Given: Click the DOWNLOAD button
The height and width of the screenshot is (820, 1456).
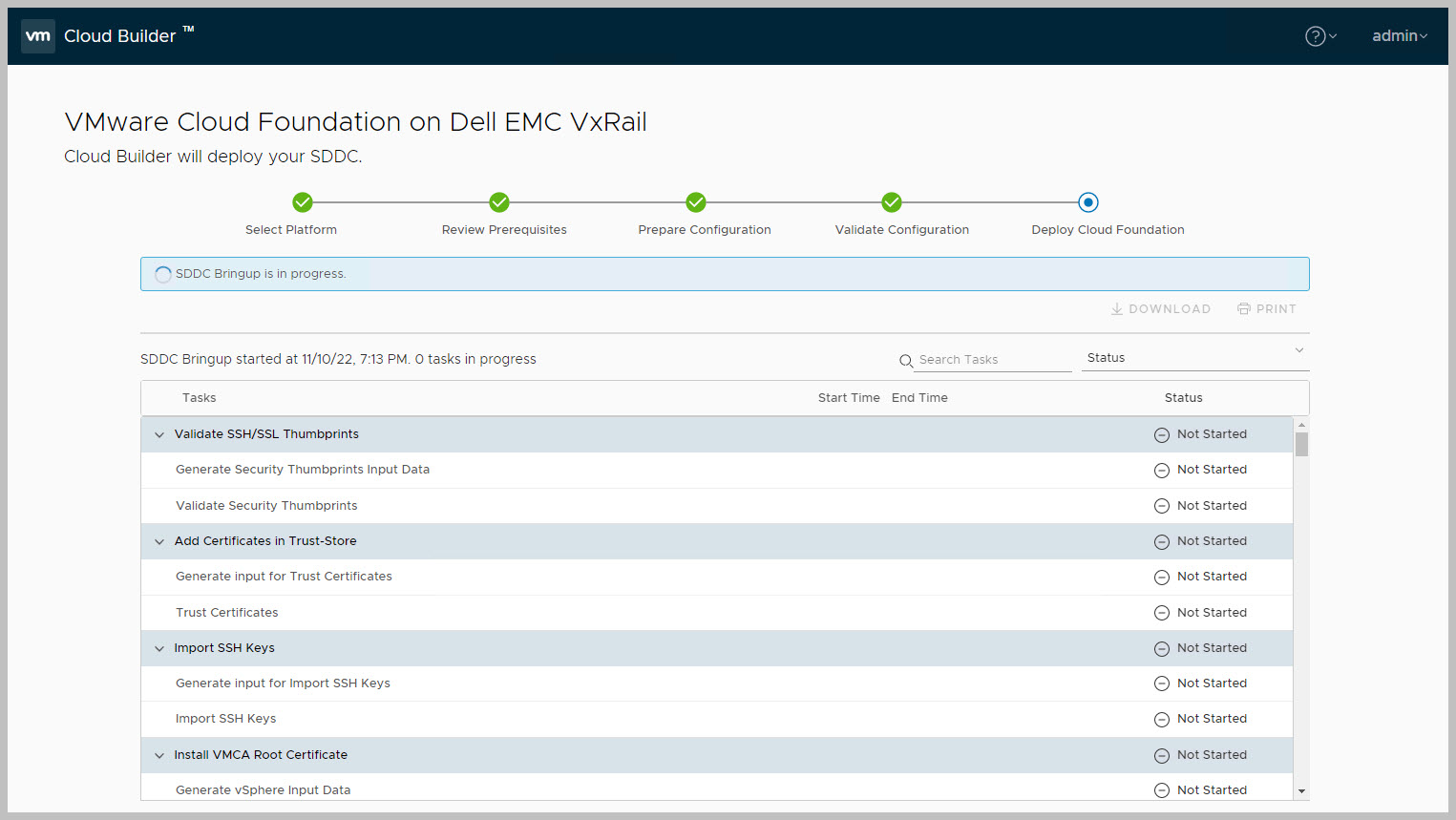Looking at the screenshot, I should (x=1161, y=309).
